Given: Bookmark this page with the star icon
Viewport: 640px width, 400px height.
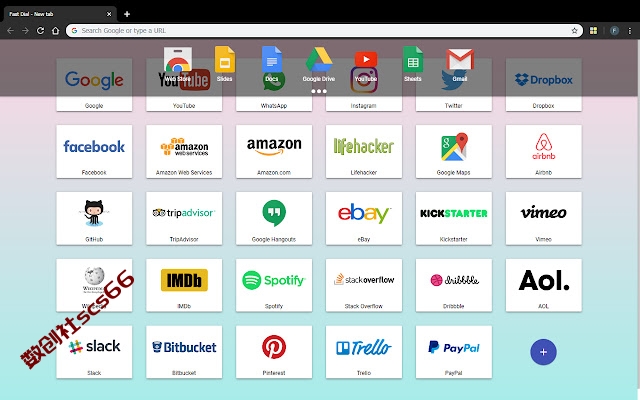Looking at the screenshot, I should click(x=574, y=31).
